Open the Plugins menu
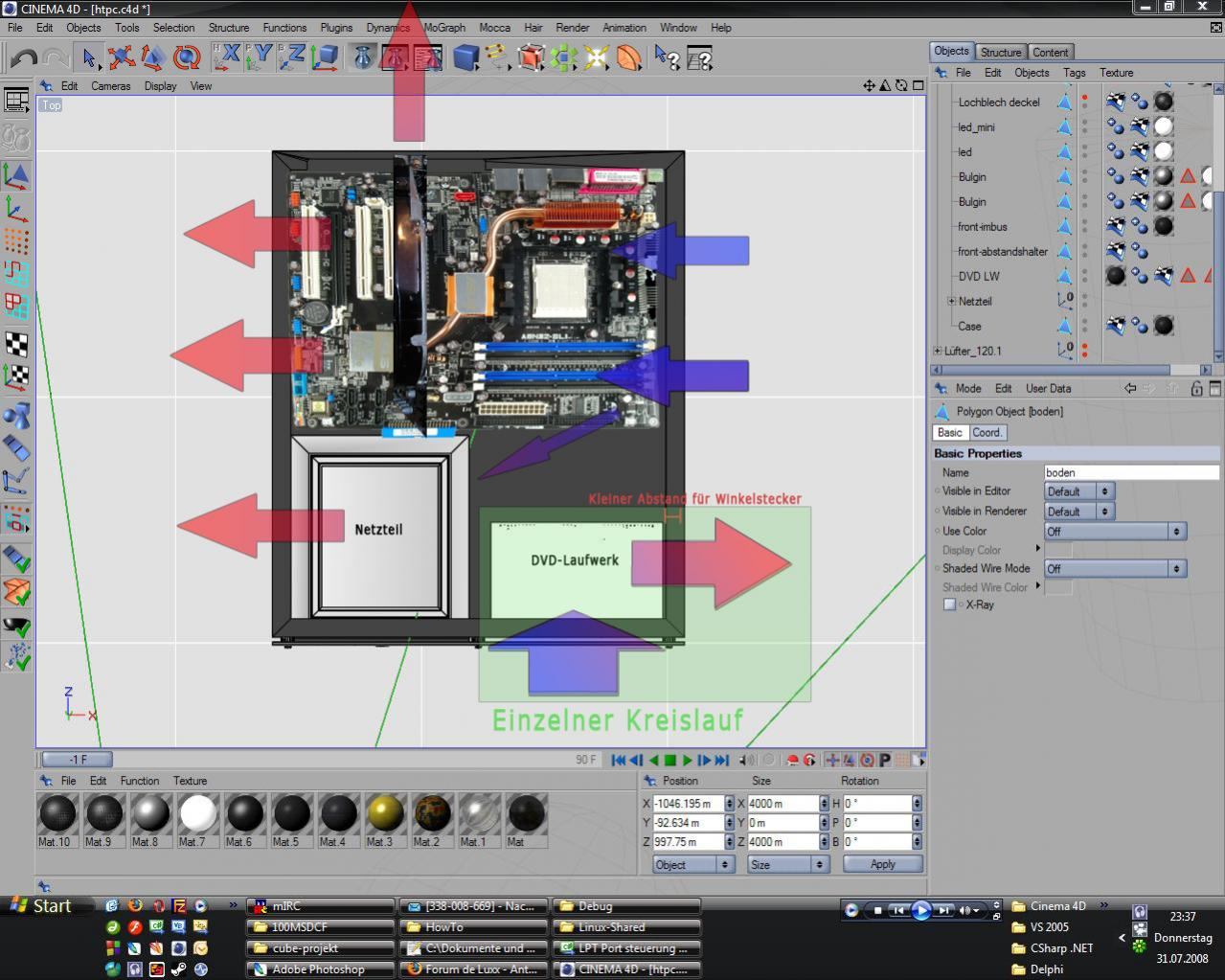The height and width of the screenshot is (980, 1225). 336,28
